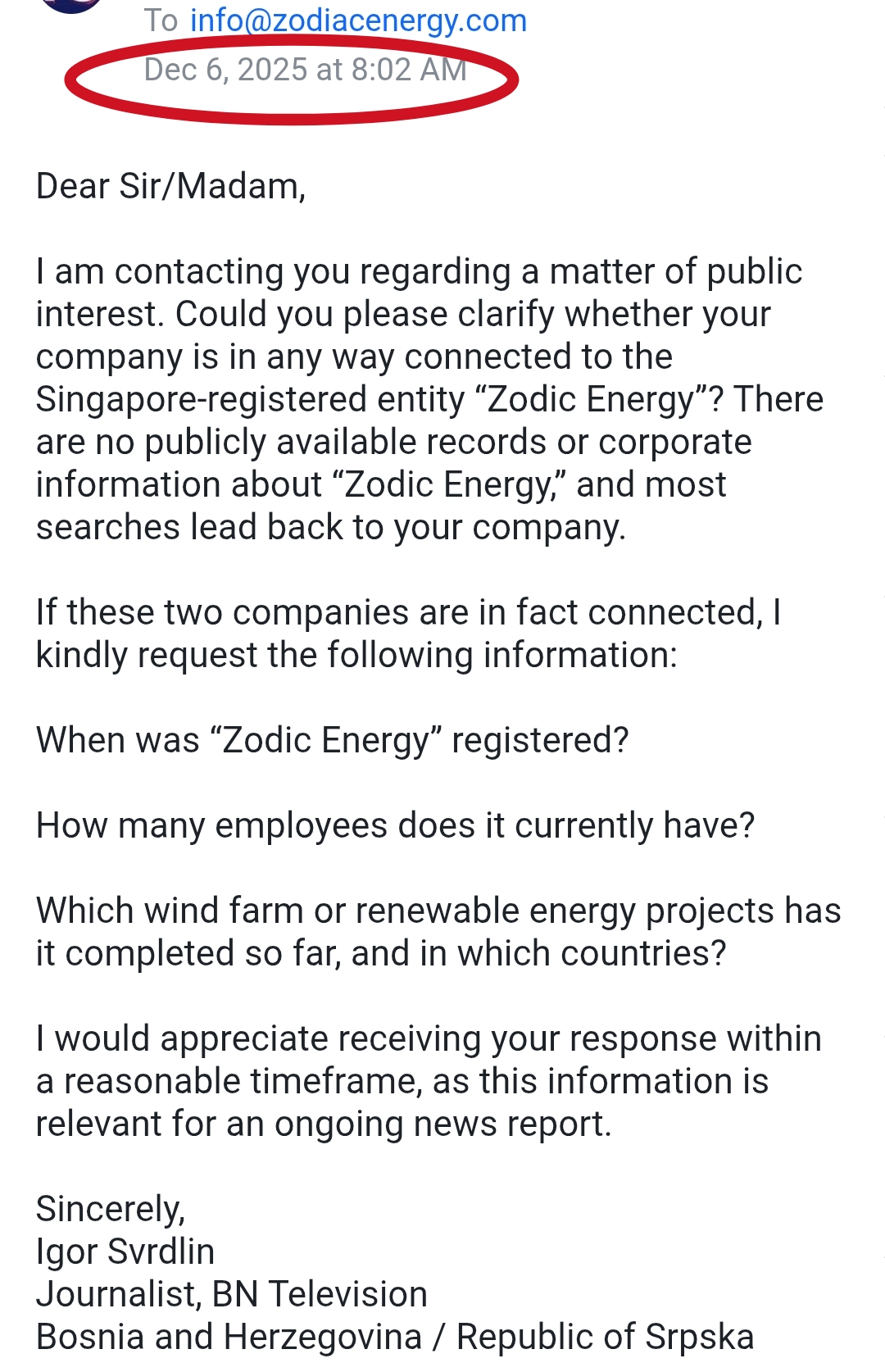Click the "Bosnia and Herzegovina / Republic of Srpska" line
This screenshot has width=885, height=1372.
[394, 1337]
